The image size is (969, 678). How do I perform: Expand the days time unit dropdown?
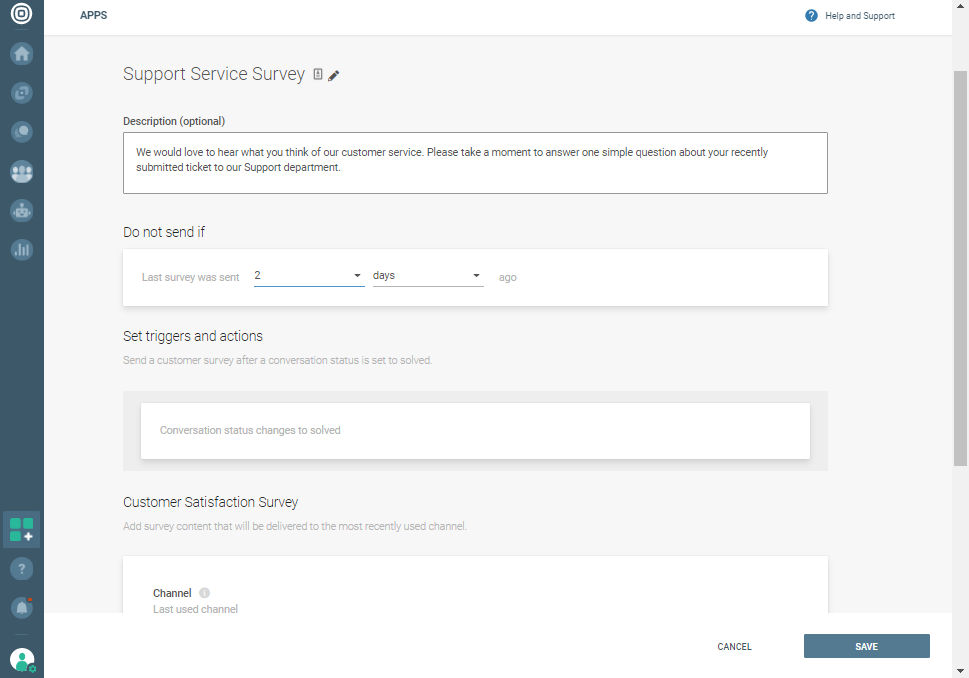(x=427, y=276)
